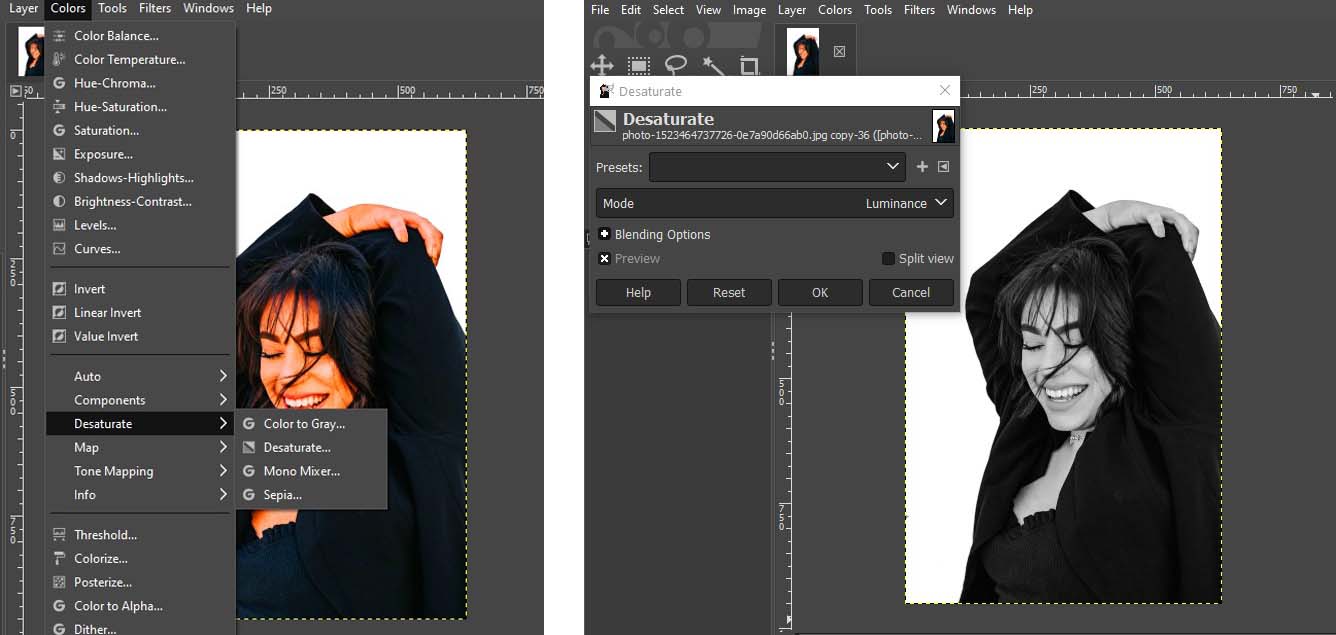Viewport: 1336px width, 635px height.
Task: Click the Reset button in the Desaturate dialog
Action: tap(729, 292)
